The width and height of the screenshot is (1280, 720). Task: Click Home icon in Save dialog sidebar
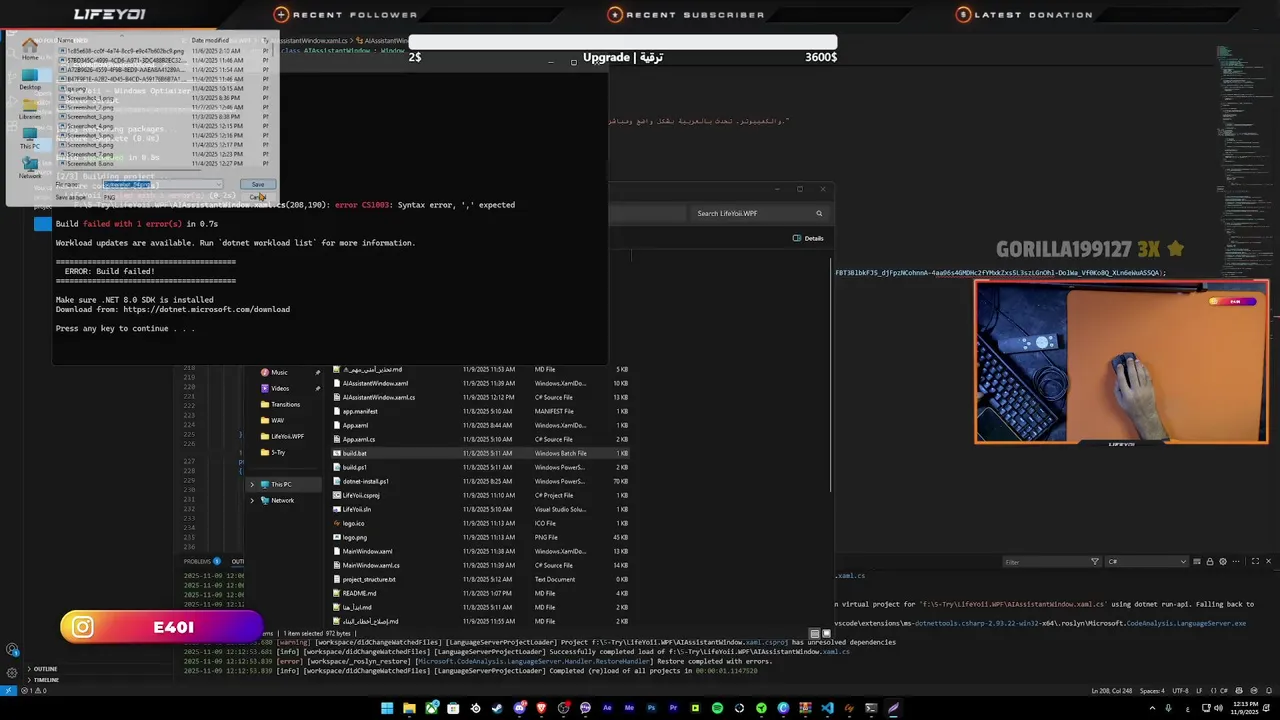pos(30,47)
